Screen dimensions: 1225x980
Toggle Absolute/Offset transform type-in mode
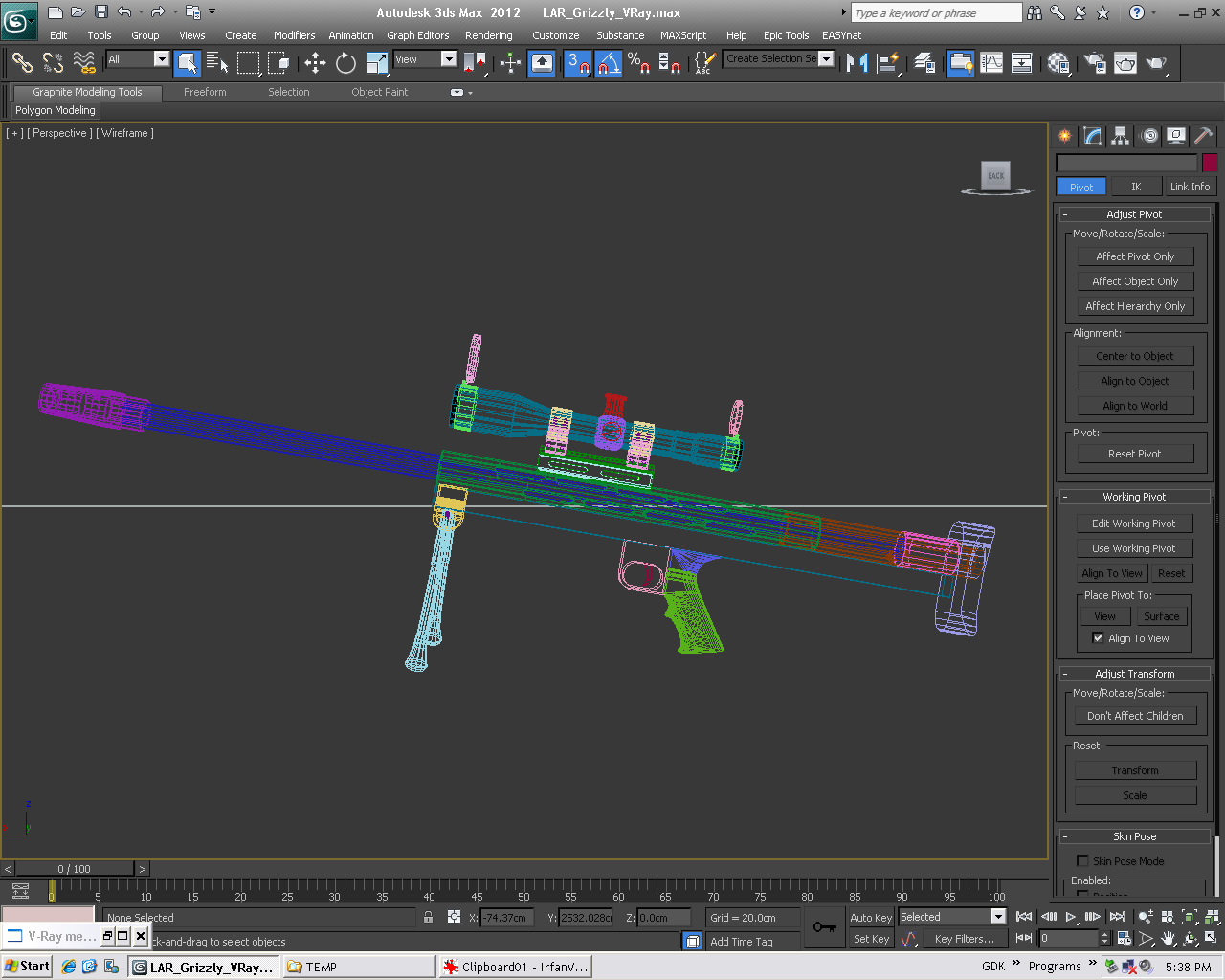(x=454, y=917)
